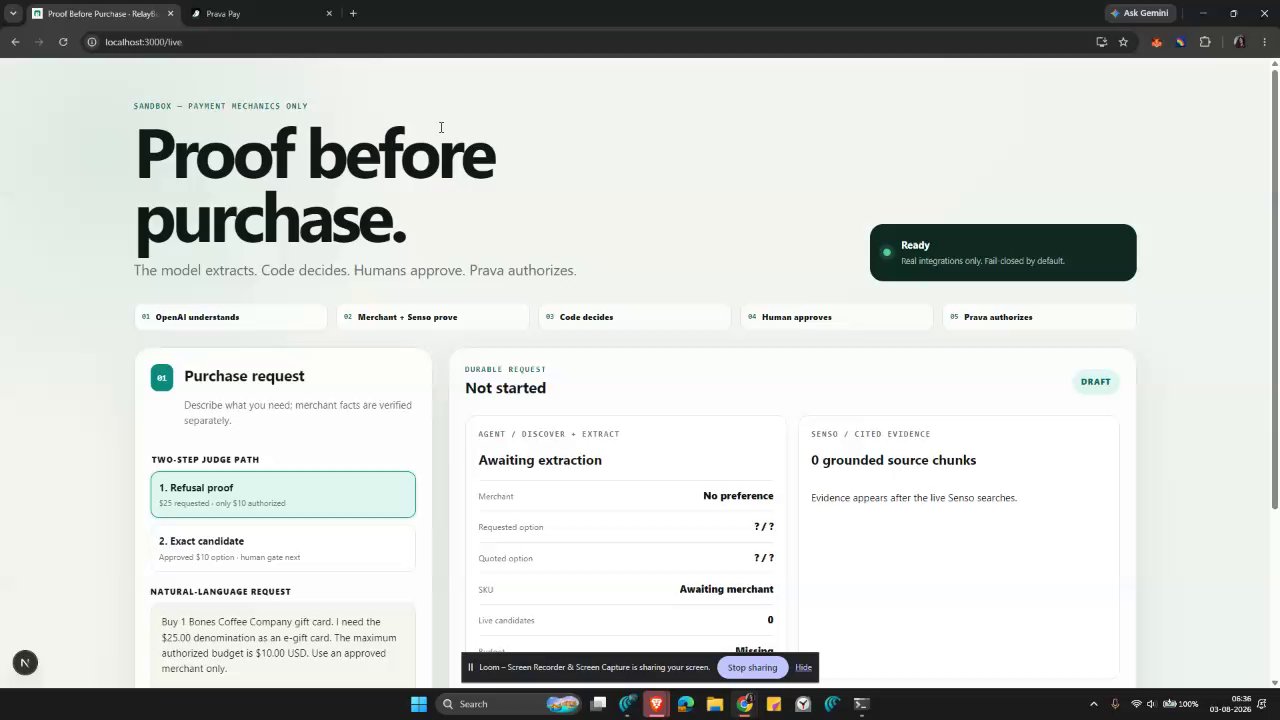
Task: Select the Proof Before Purchase tab
Action: [102, 14]
